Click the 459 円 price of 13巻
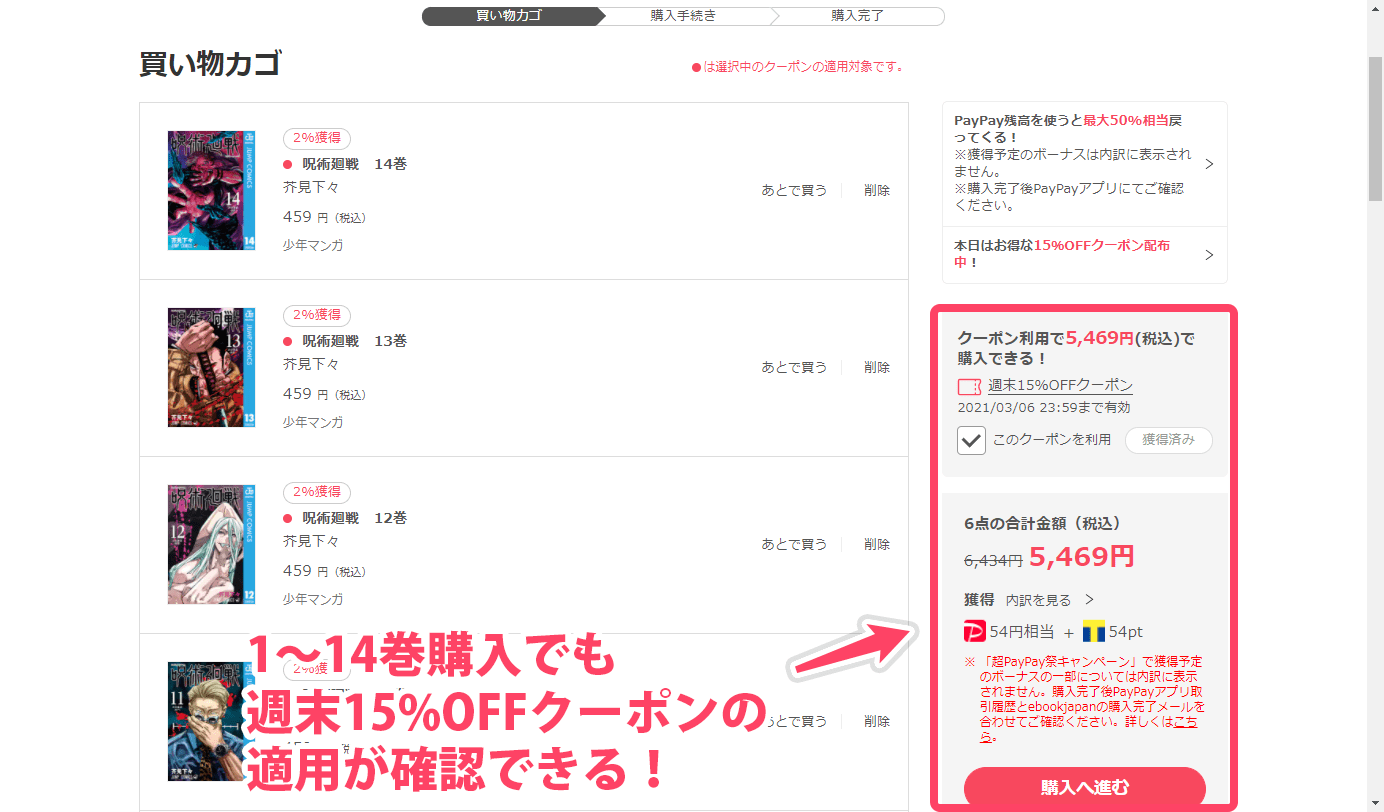The width and height of the screenshot is (1384, 812). click(x=324, y=393)
